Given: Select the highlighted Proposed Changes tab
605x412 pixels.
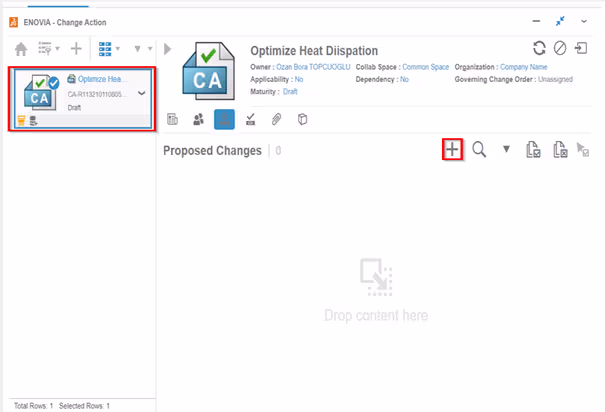Looking at the screenshot, I should click(x=224, y=119).
